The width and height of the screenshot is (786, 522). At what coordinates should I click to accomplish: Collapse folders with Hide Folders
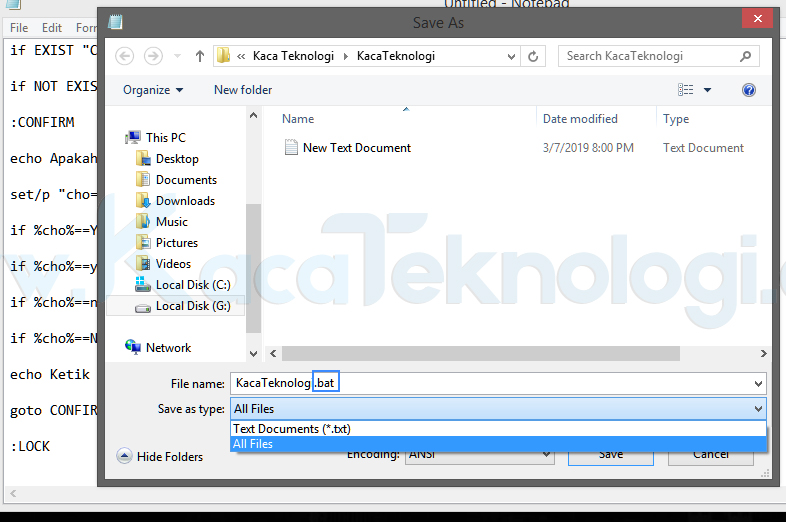click(x=160, y=456)
